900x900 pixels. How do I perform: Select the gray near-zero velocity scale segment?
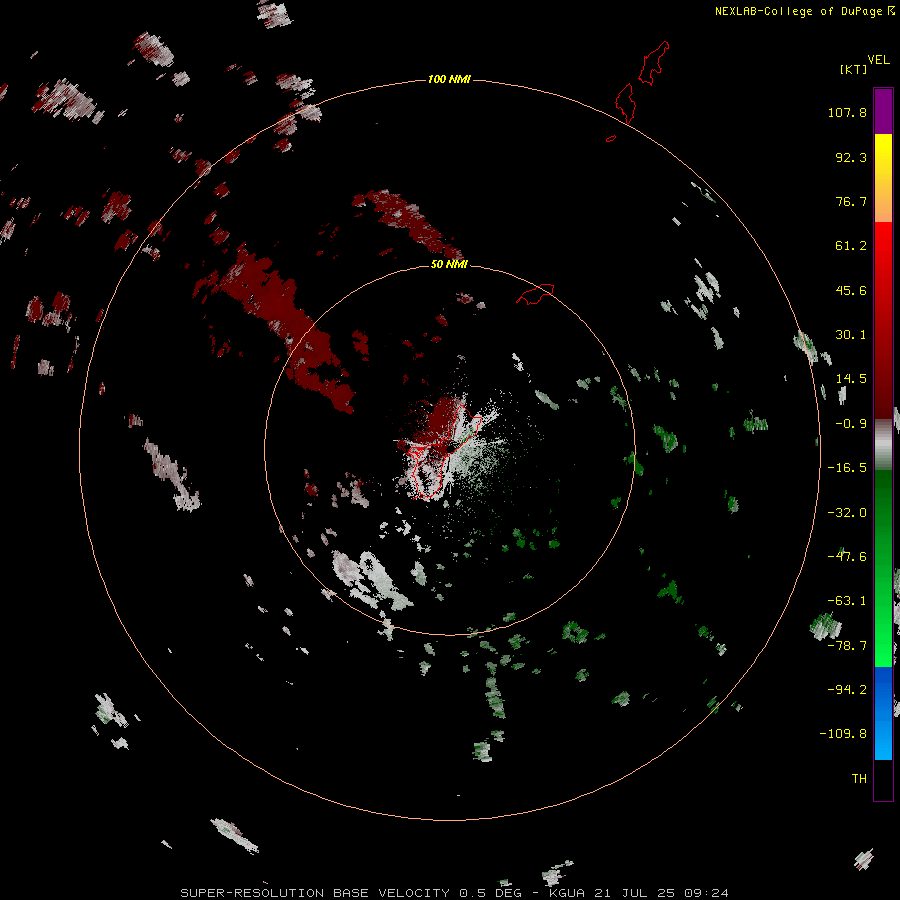(883, 445)
